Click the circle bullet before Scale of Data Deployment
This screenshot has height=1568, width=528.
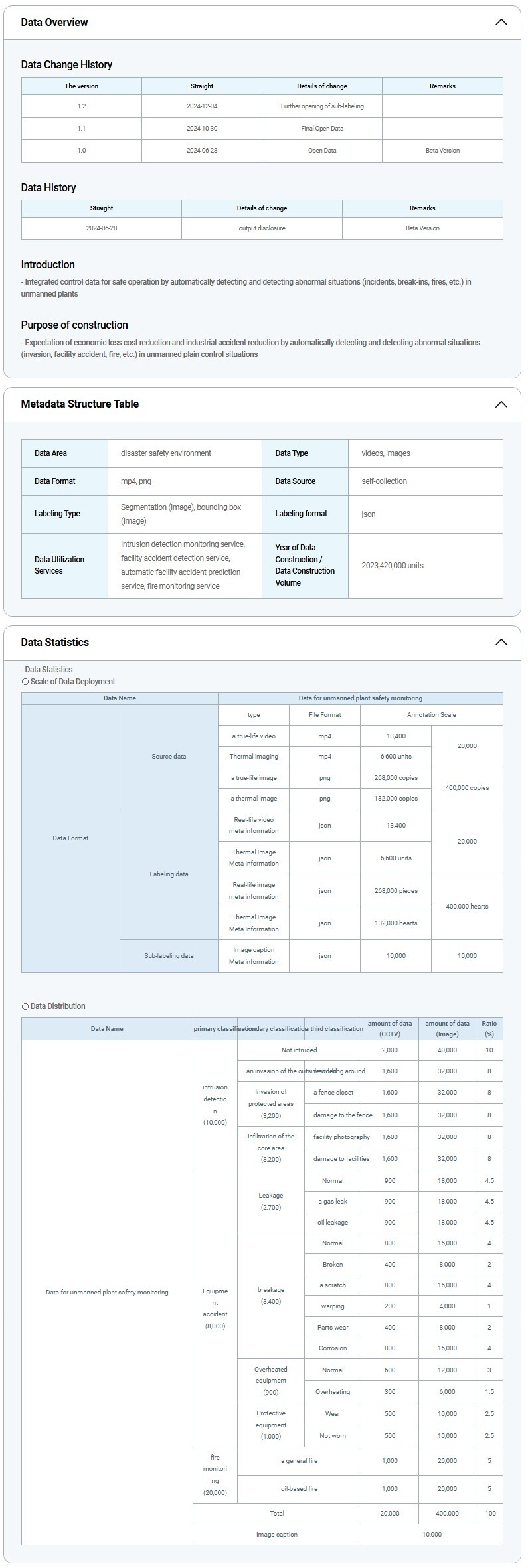click(x=25, y=682)
